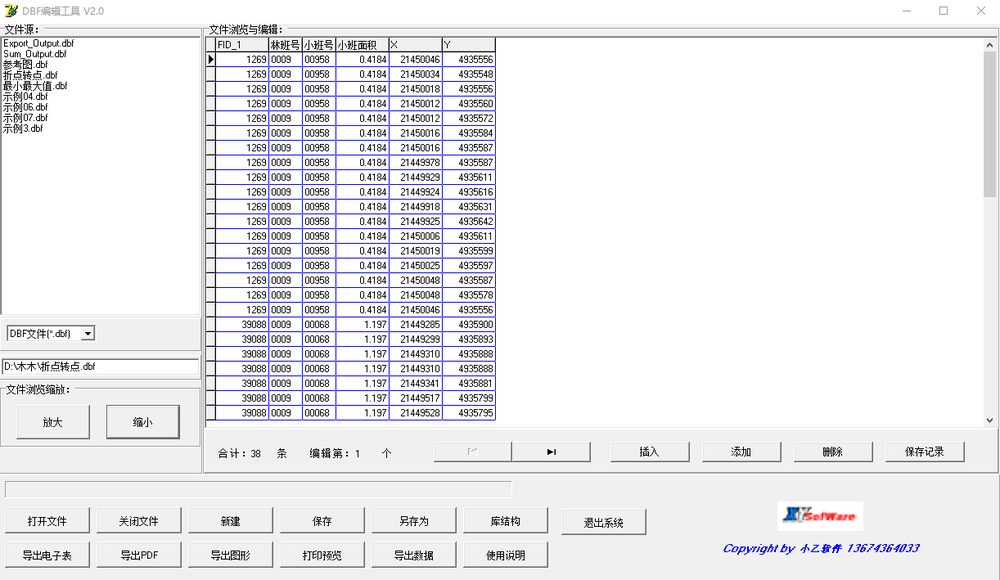Click Y cell value 4935548
1000x580 pixels.
(469, 74)
